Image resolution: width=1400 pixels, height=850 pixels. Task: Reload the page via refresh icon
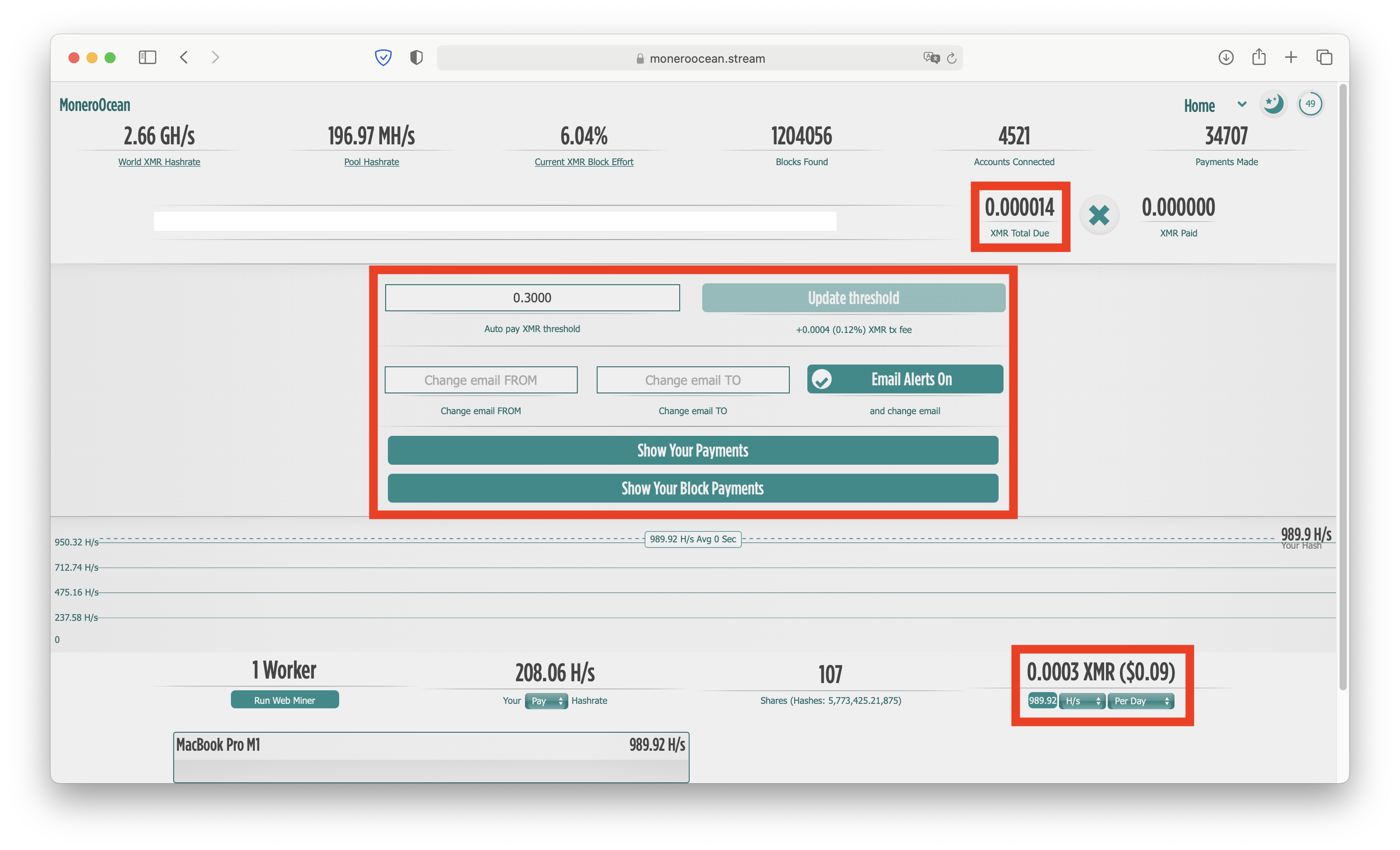(x=952, y=58)
